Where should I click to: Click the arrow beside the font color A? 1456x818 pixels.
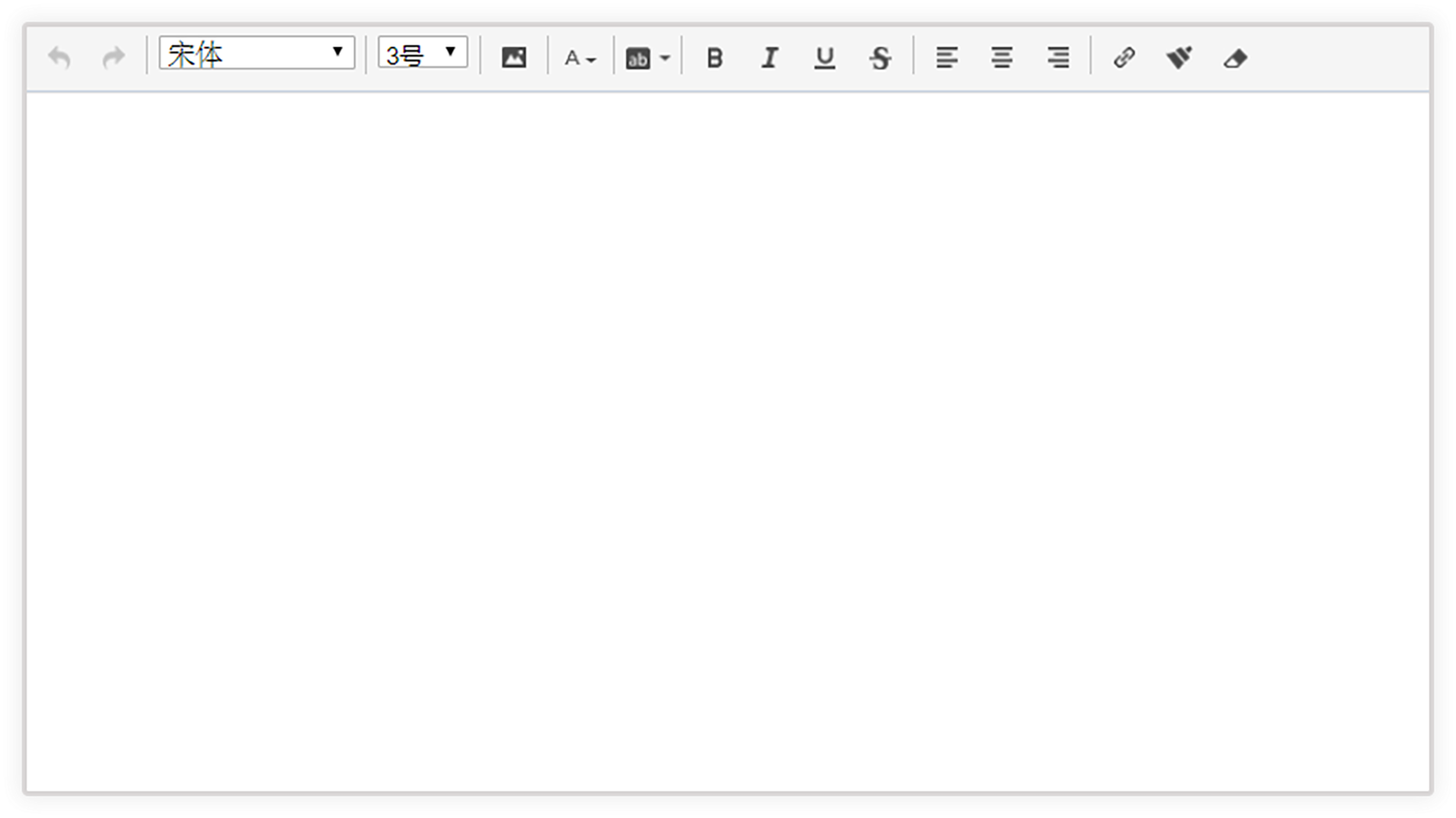click(x=591, y=60)
